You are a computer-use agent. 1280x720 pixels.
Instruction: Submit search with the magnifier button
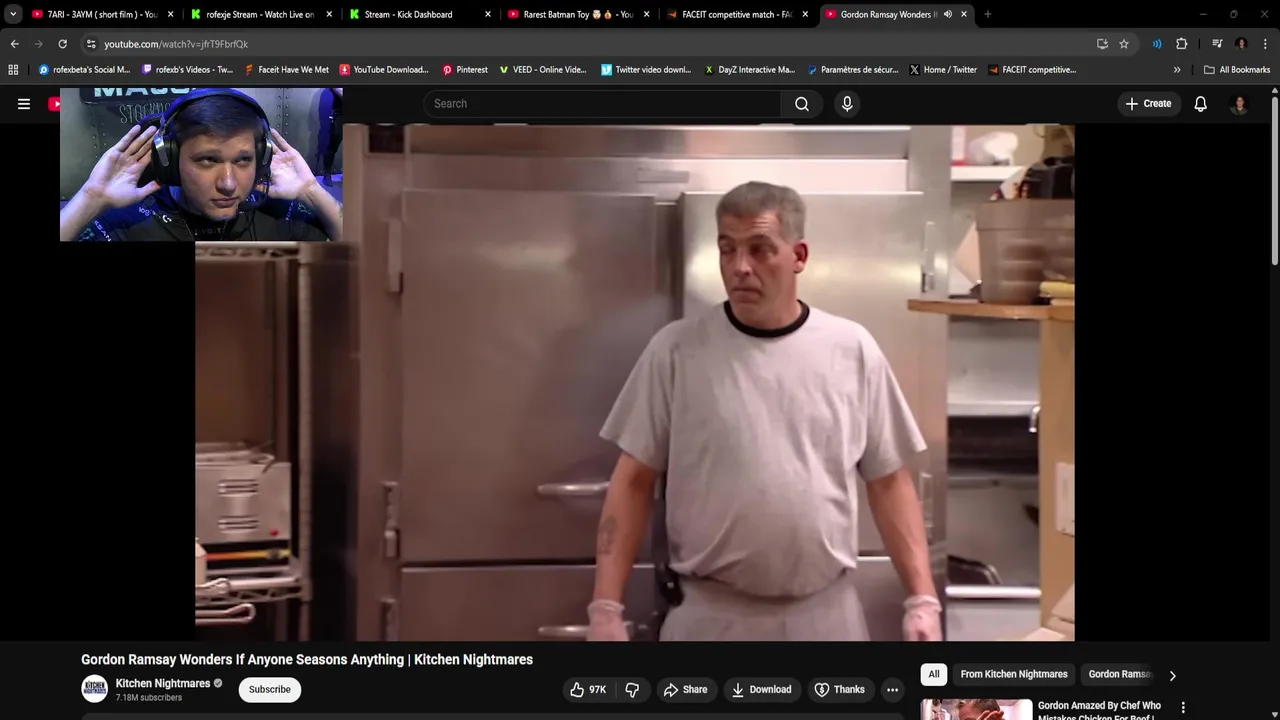[x=802, y=104]
